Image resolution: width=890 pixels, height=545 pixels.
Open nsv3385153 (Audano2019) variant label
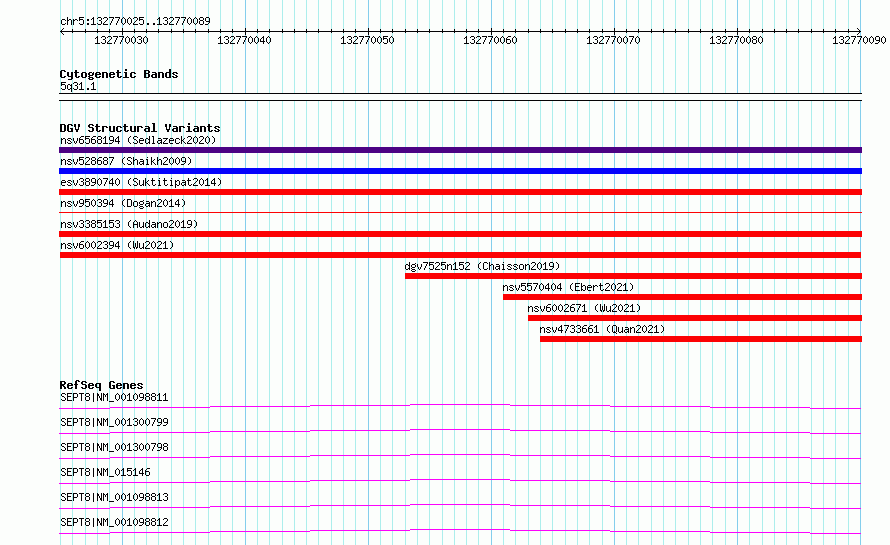click(129, 224)
